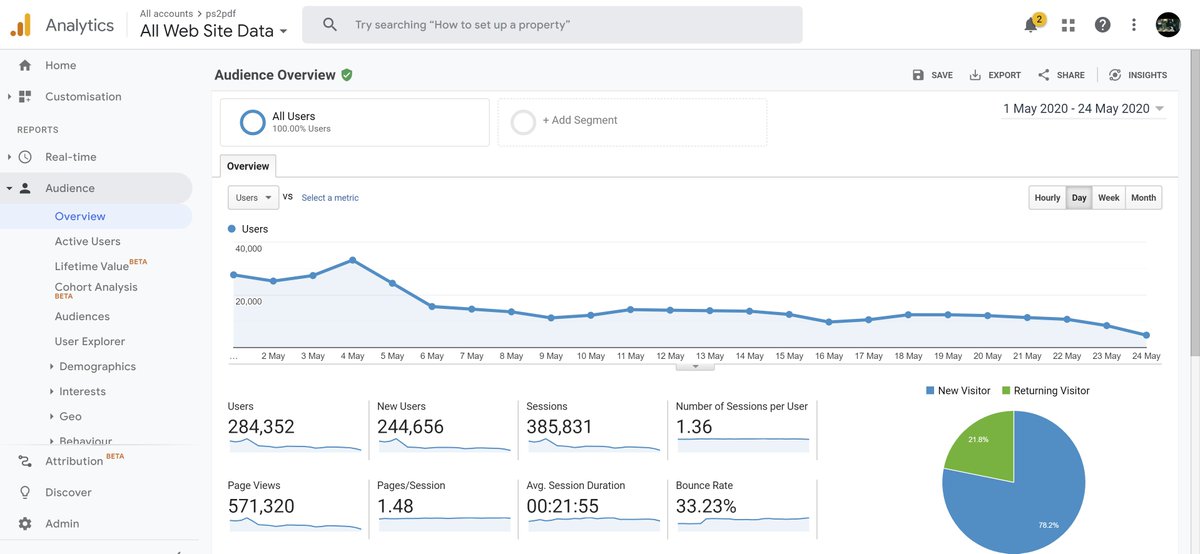This screenshot has height=554, width=1200.
Task: Select the Pages/Session 1.48 card
Action: pyautogui.click(x=443, y=506)
